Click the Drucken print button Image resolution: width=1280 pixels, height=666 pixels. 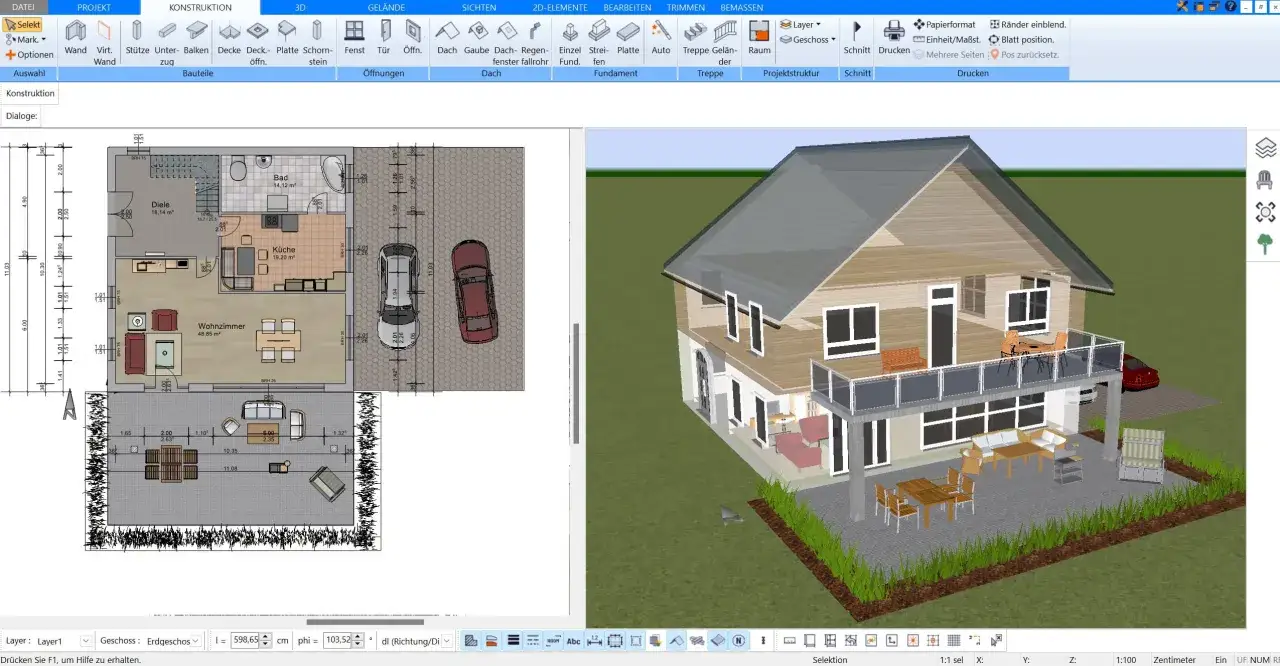(x=894, y=38)
